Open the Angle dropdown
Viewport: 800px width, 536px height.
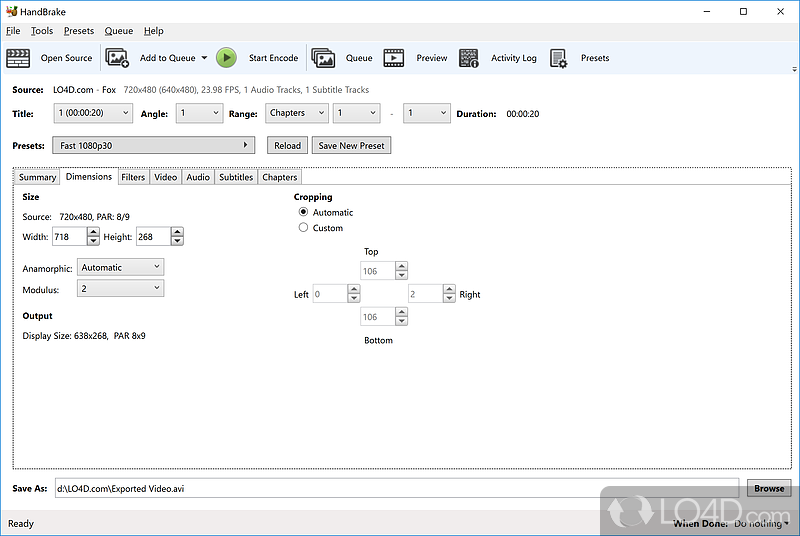point(199,113)
